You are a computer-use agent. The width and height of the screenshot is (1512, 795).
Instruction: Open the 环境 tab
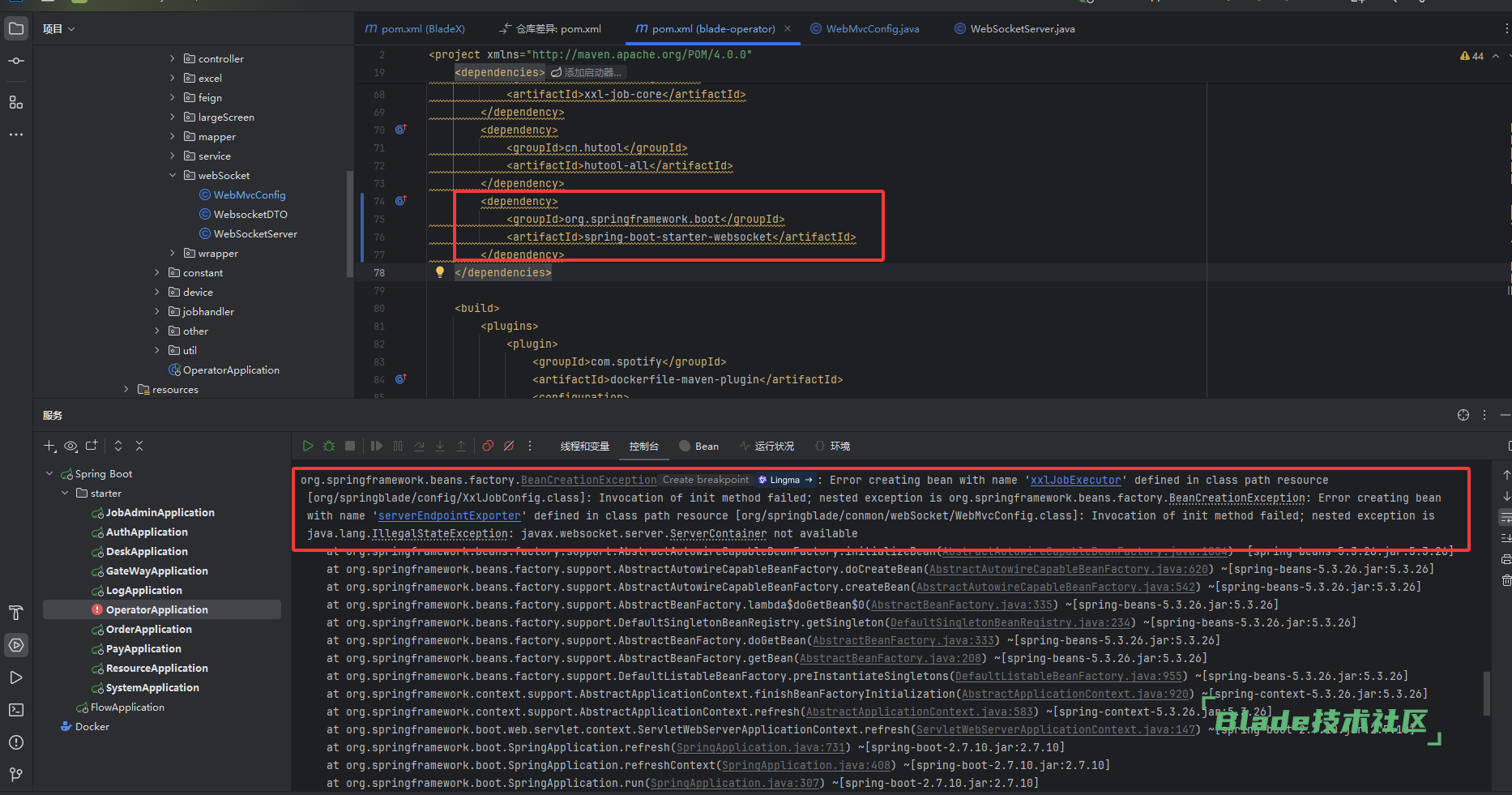coord(832,447)
